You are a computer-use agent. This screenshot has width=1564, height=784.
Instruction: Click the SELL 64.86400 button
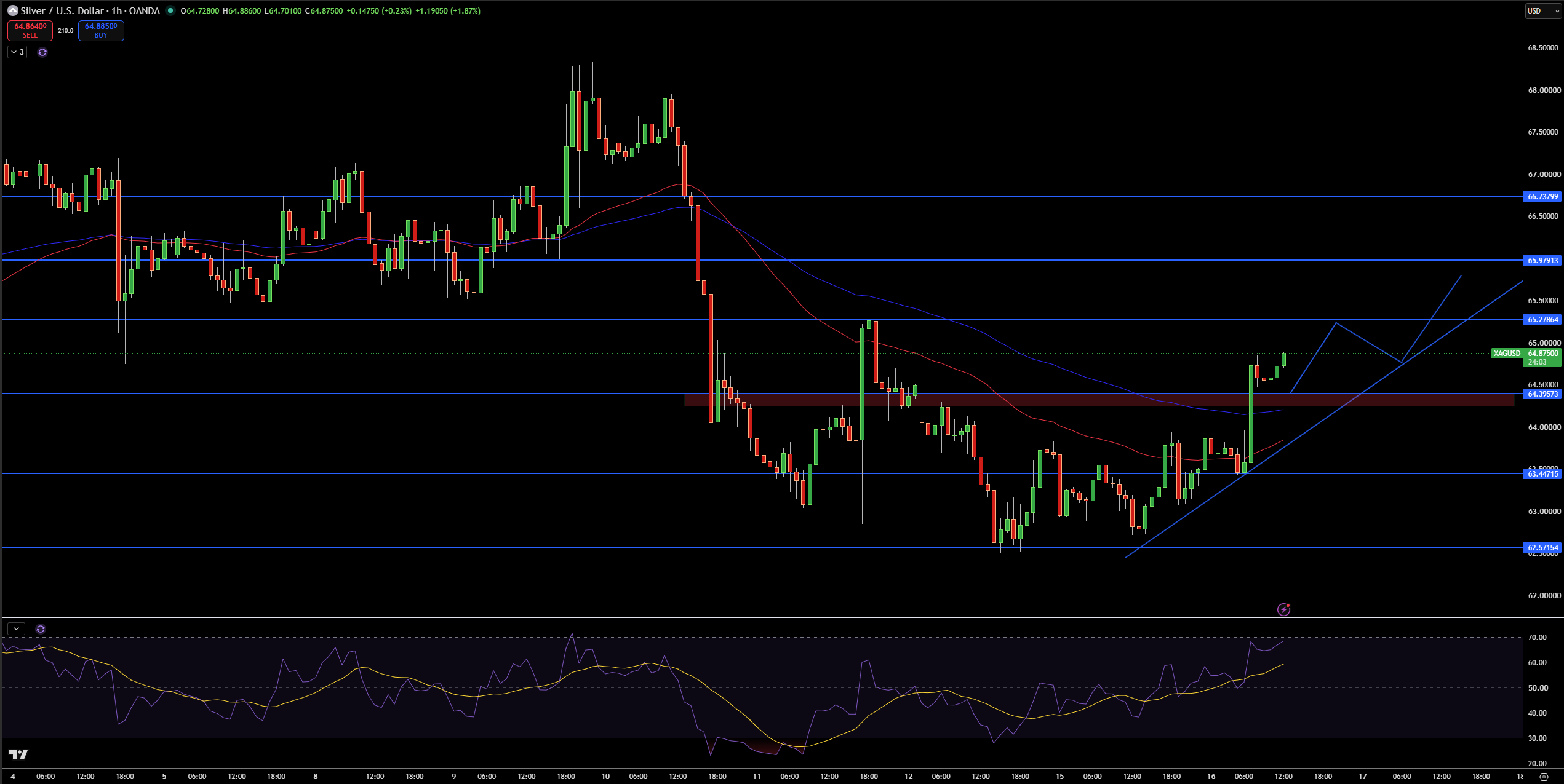30,30
